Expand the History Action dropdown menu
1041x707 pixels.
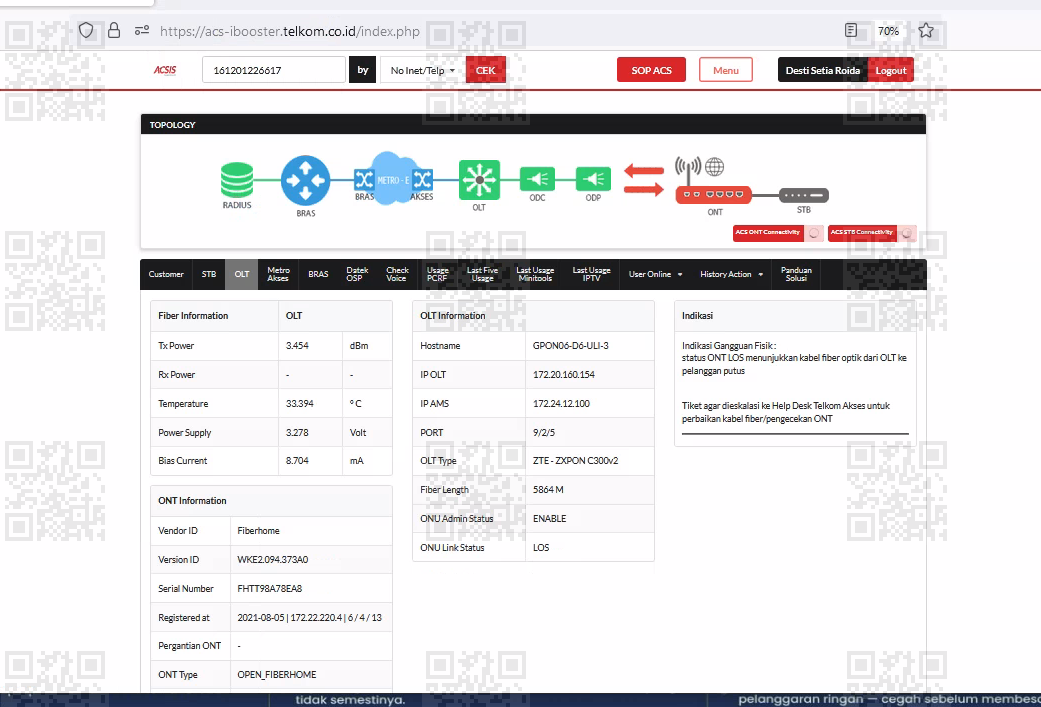[732, 274]
